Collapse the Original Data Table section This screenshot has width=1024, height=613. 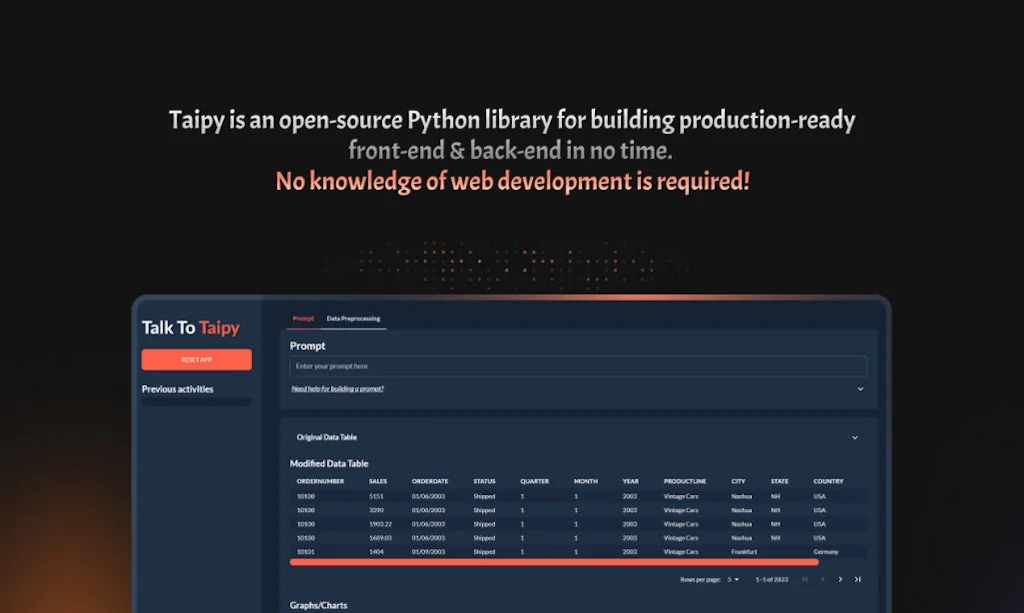point(855,437)
